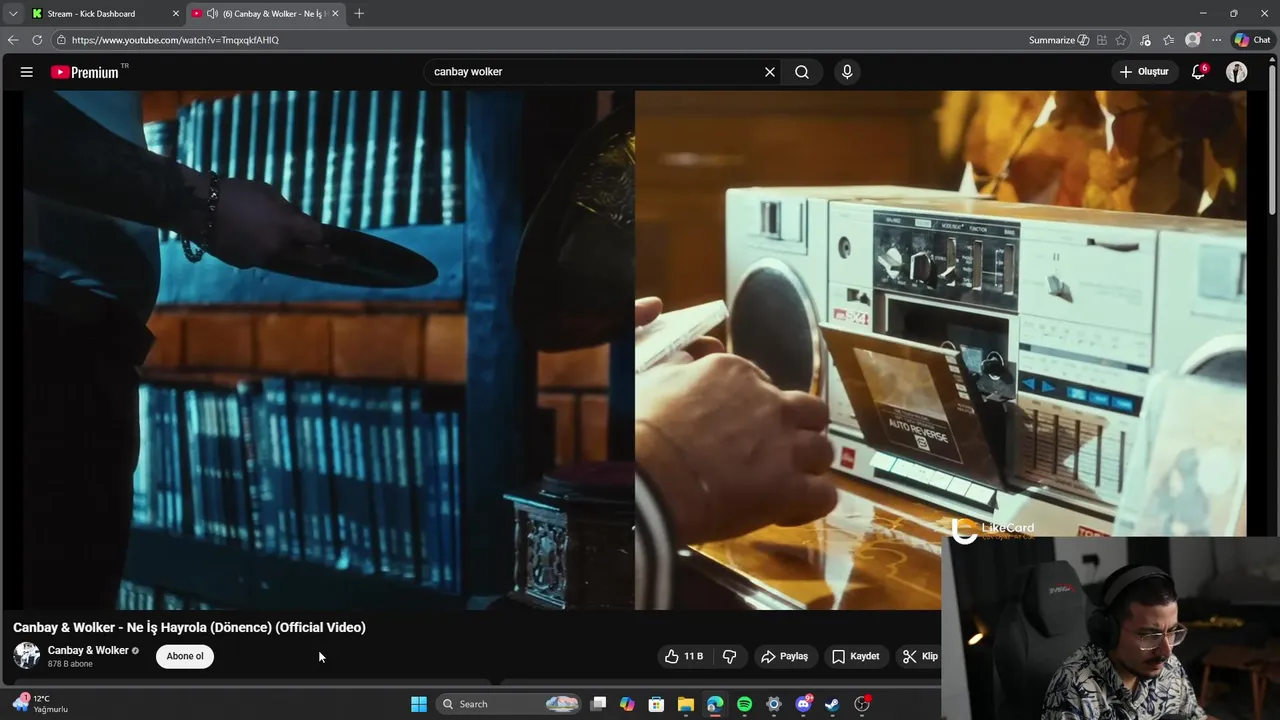Click the Canbay & Wolker channel avatar
The width and height of the screenshot is (1280, 720).
coord(27,656)
